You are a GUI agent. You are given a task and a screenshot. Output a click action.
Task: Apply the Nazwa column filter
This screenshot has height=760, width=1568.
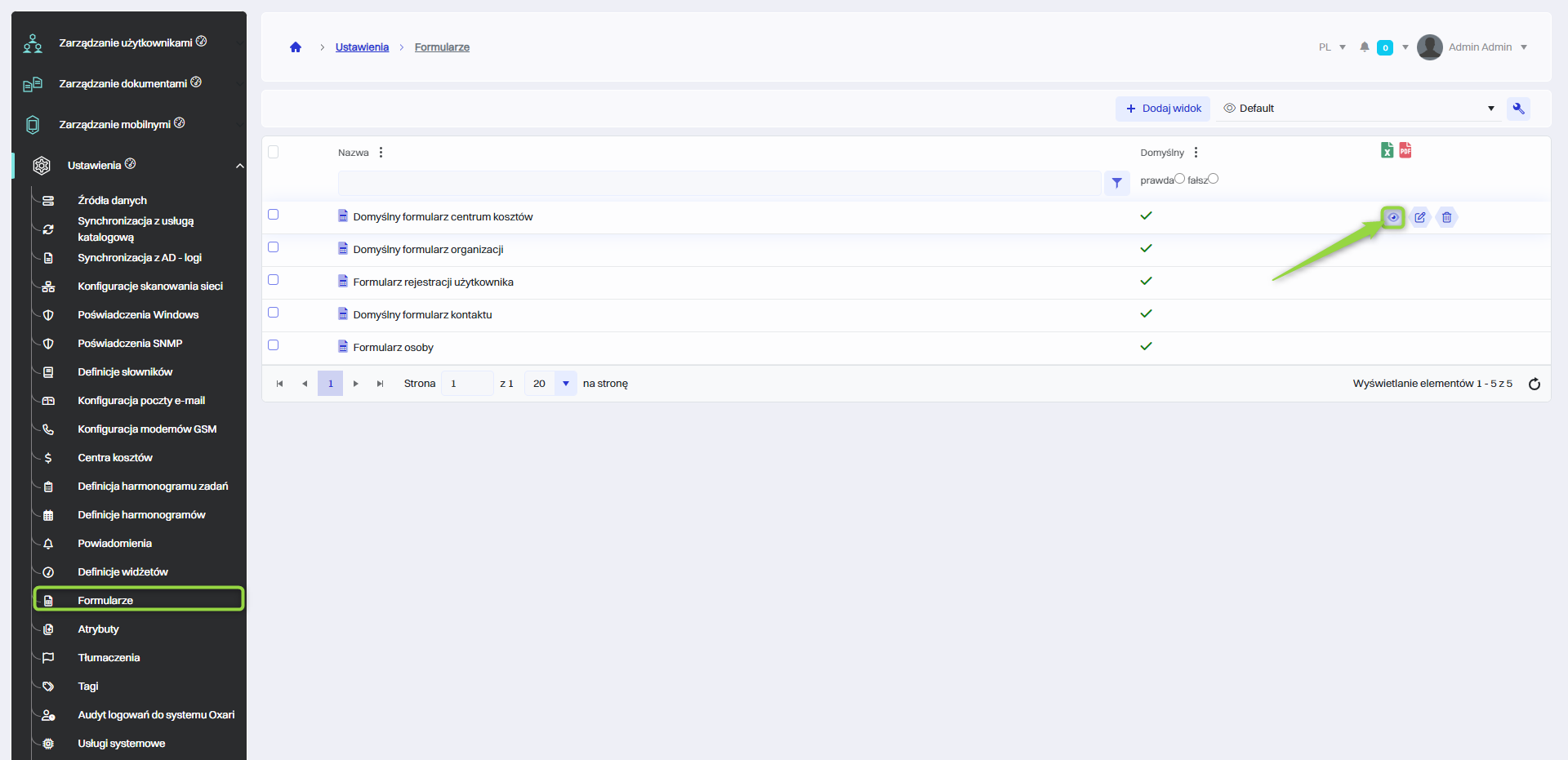pyautogui.click(x=1116, y=183)
